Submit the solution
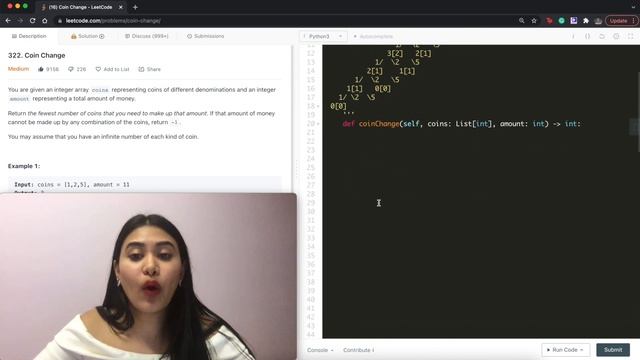The height and width of the screenshot is (360, 640). 613,350
